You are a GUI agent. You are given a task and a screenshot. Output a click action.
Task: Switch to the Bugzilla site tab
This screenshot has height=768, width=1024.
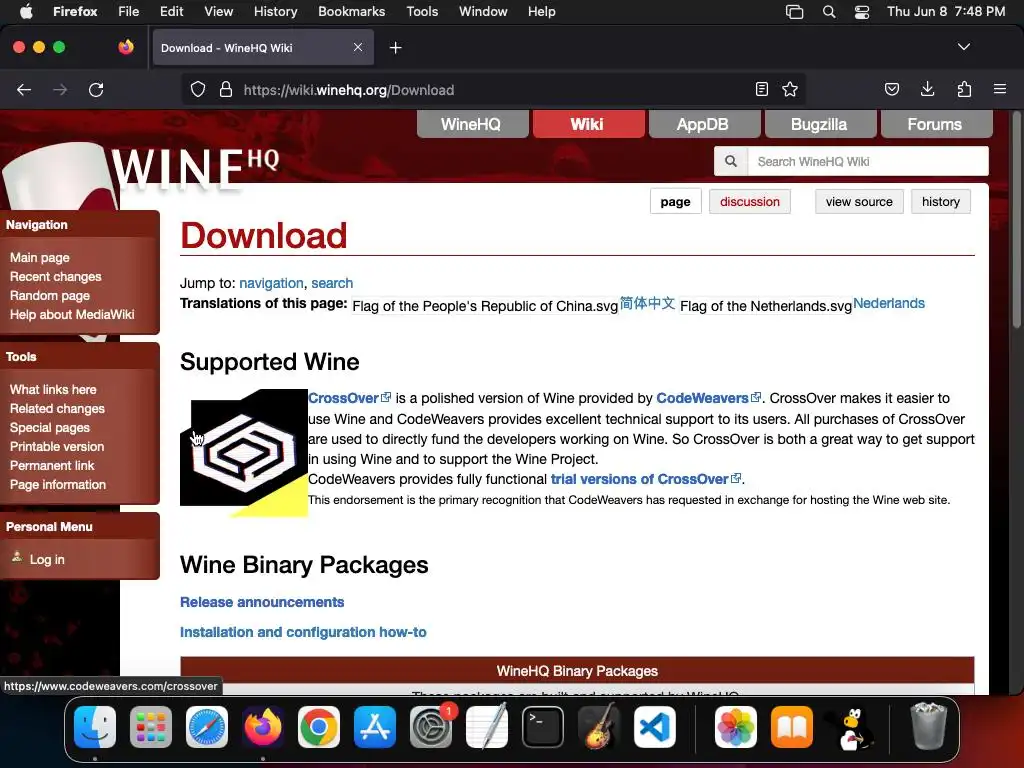pos(821,124)
